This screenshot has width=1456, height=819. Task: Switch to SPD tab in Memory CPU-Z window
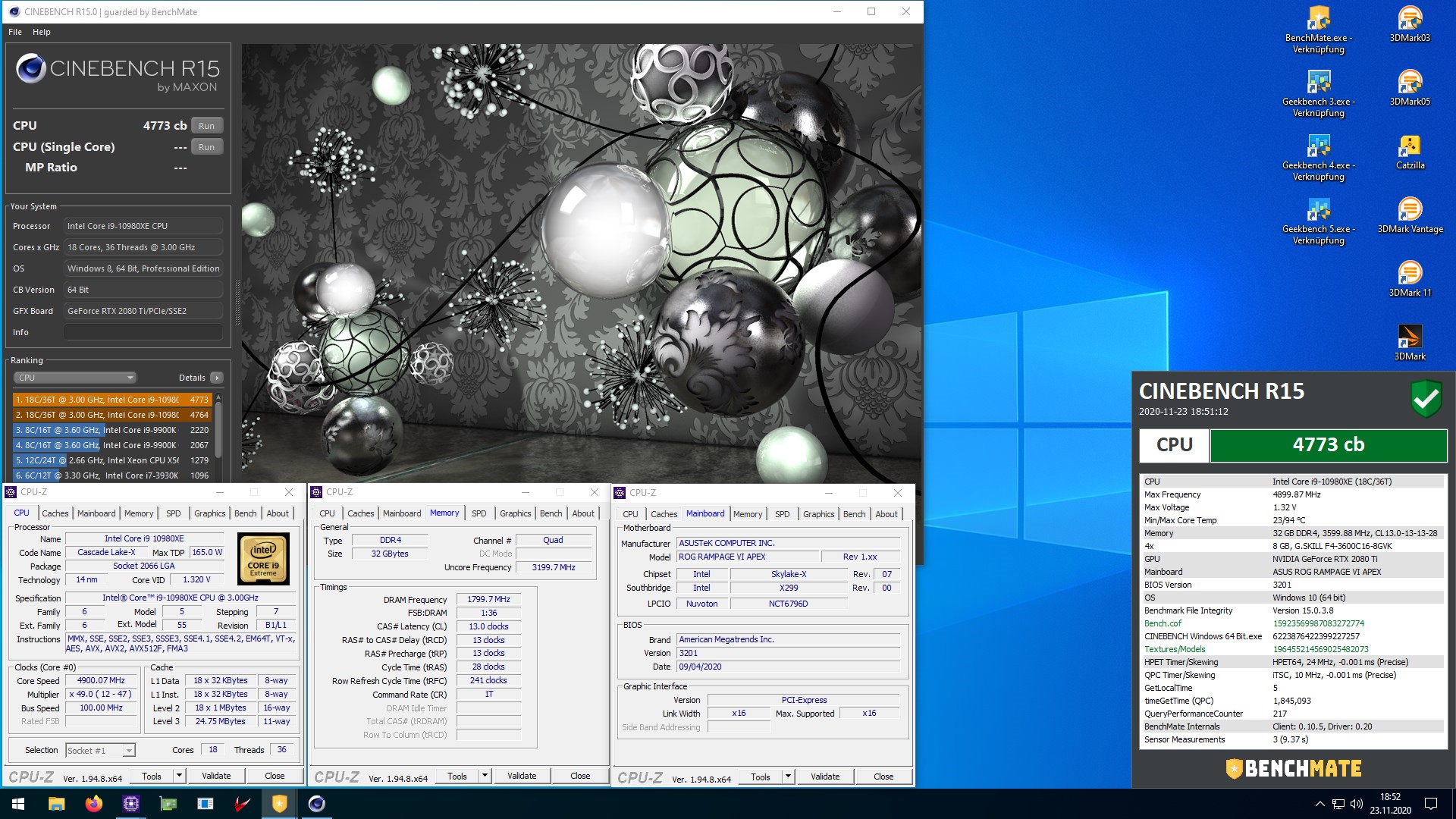pyautogui.click(x=479, y=513)
